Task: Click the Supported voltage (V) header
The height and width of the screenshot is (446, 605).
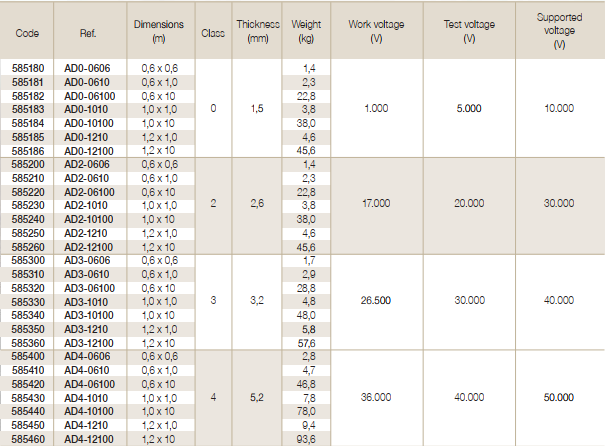Action: pyautogui.click(x=558, y=33)
